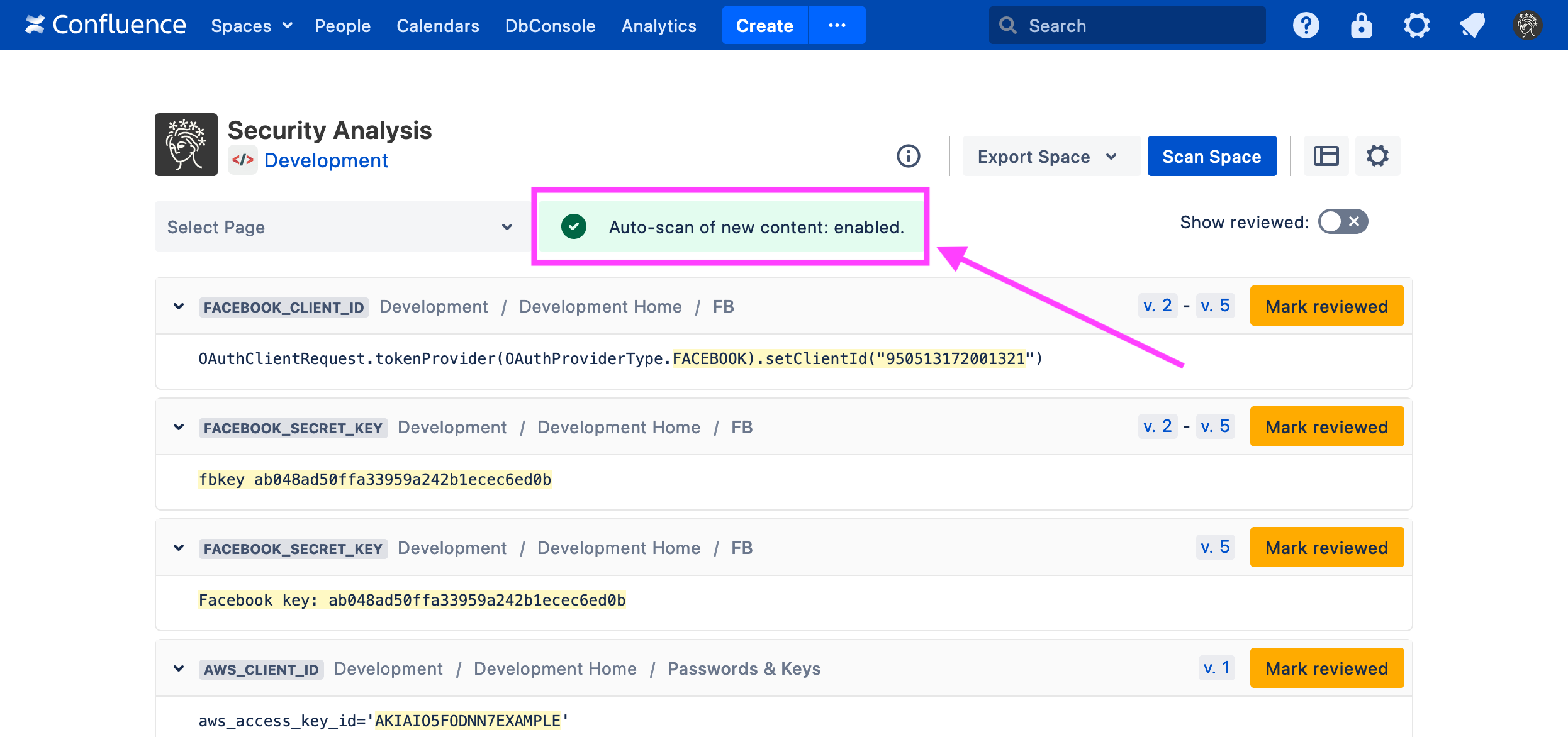Open the help question mark icon
Image resolution: width=1568 pixels, height=737 pixels.
click(1306, 26)
